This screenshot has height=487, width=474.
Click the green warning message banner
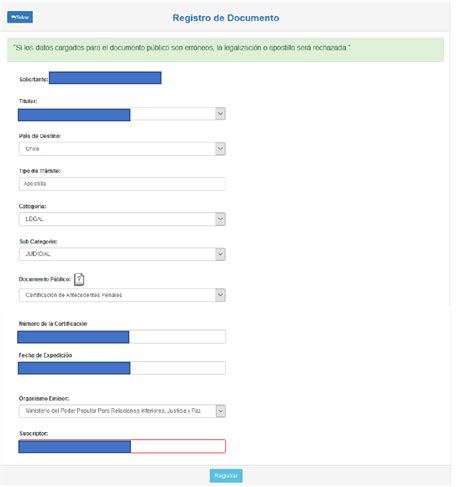pos(226,50)
